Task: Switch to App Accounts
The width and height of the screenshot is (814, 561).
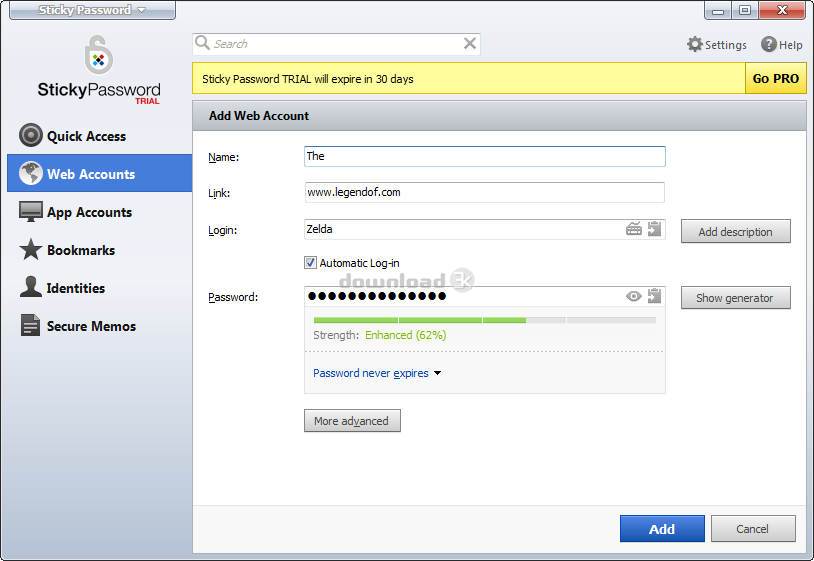Action: click(x=99, y=212)
